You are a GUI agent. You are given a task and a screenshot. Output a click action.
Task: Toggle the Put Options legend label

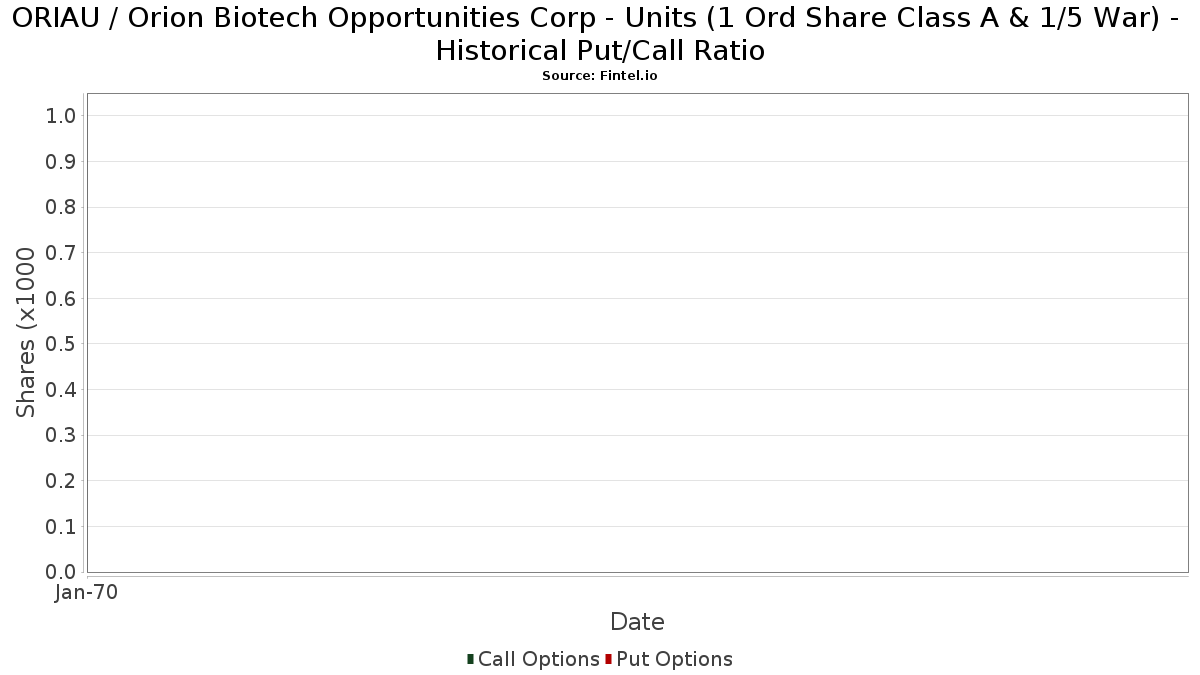674,659
